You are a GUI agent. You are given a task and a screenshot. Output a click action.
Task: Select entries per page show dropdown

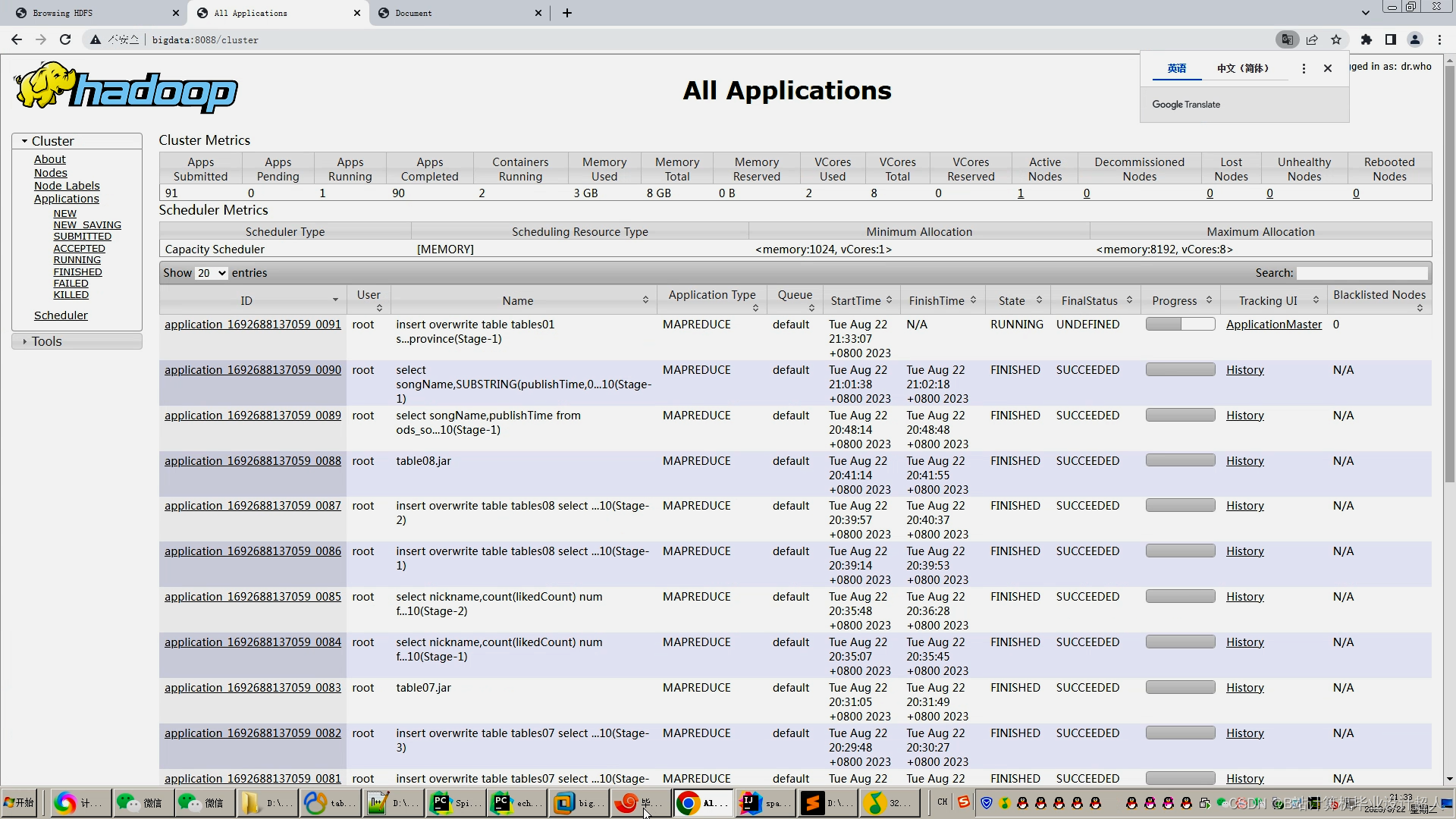coord(211,272)
